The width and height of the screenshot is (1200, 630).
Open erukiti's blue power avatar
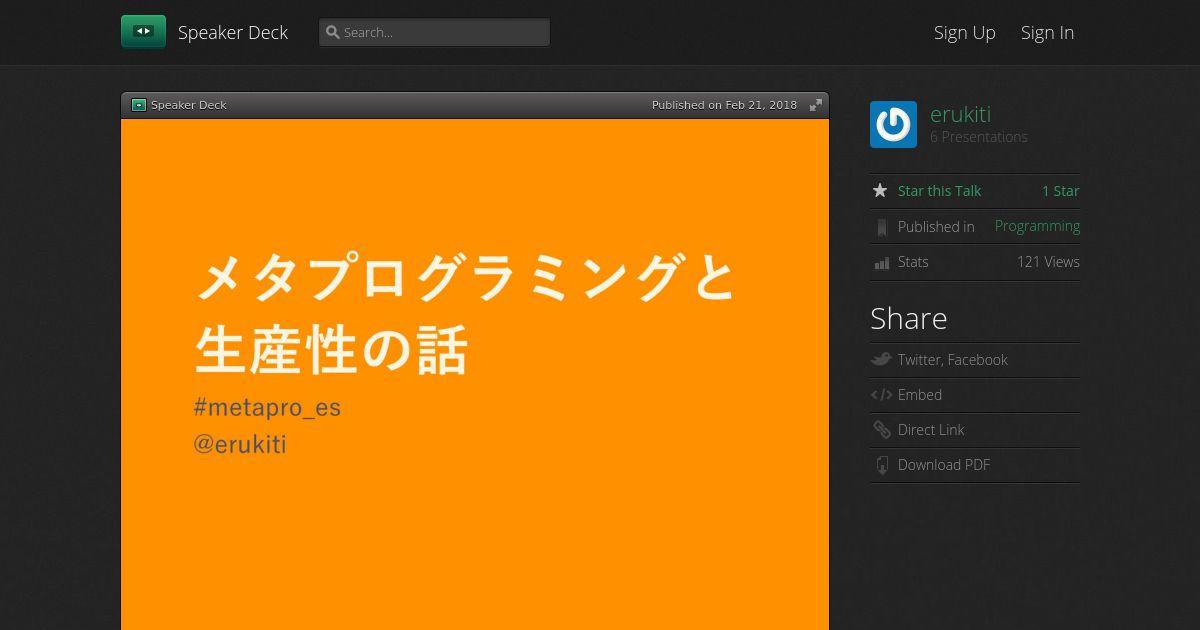[x=893, y=125]
